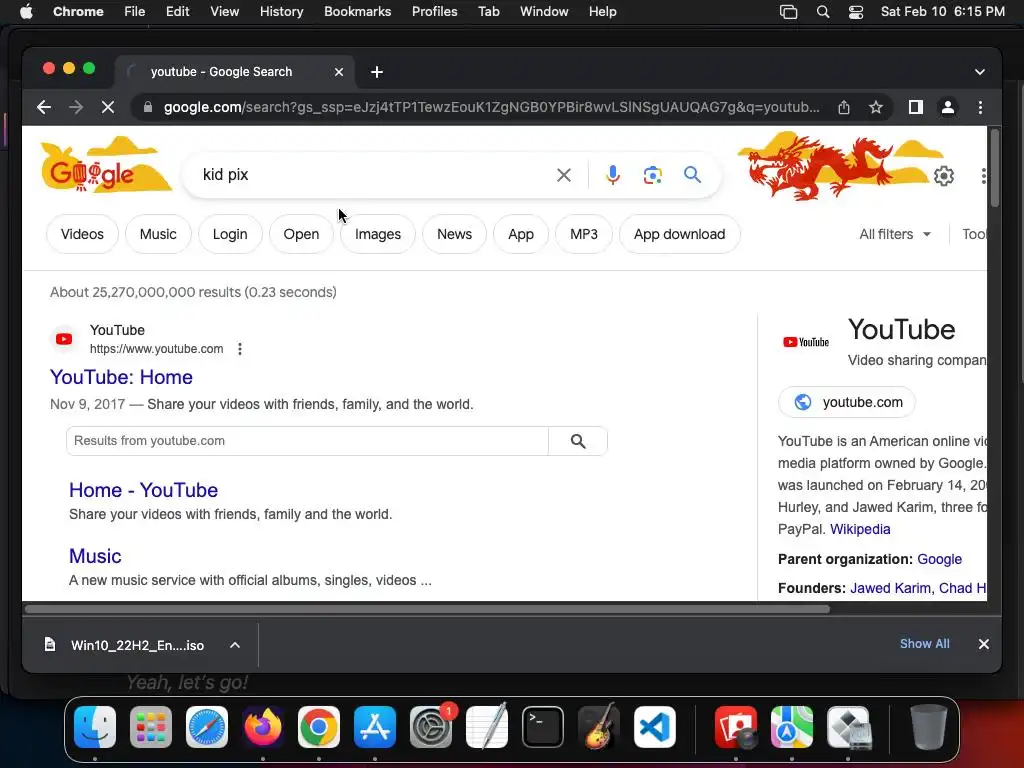Open the 'YouTube: Home' result link
This screenshot has height=768, width=1024.
121,377
